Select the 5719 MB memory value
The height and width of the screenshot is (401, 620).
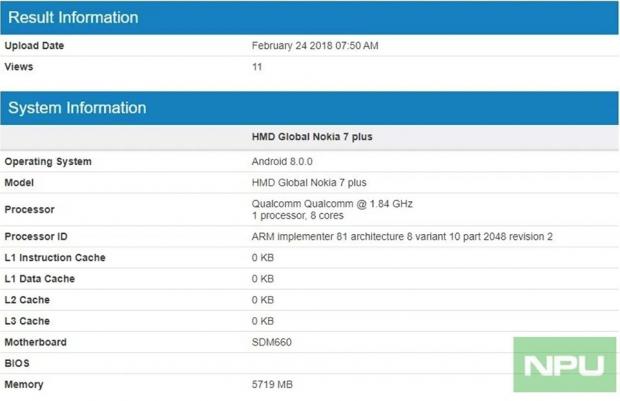click(x=273, y=384)
